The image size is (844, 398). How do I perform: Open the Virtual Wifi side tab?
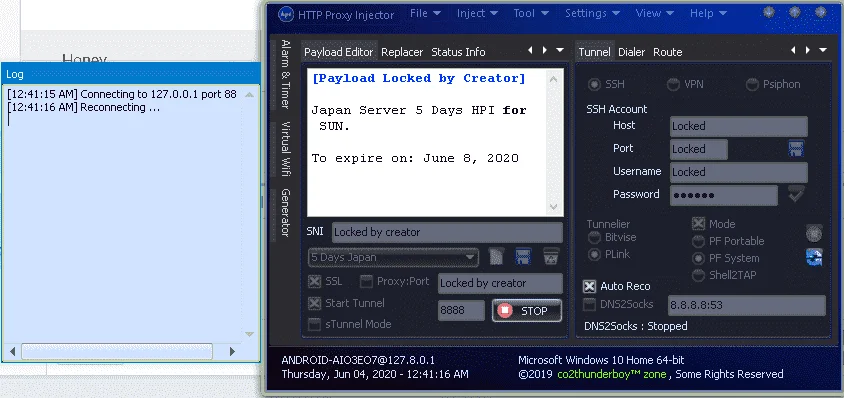coord(286,149)
